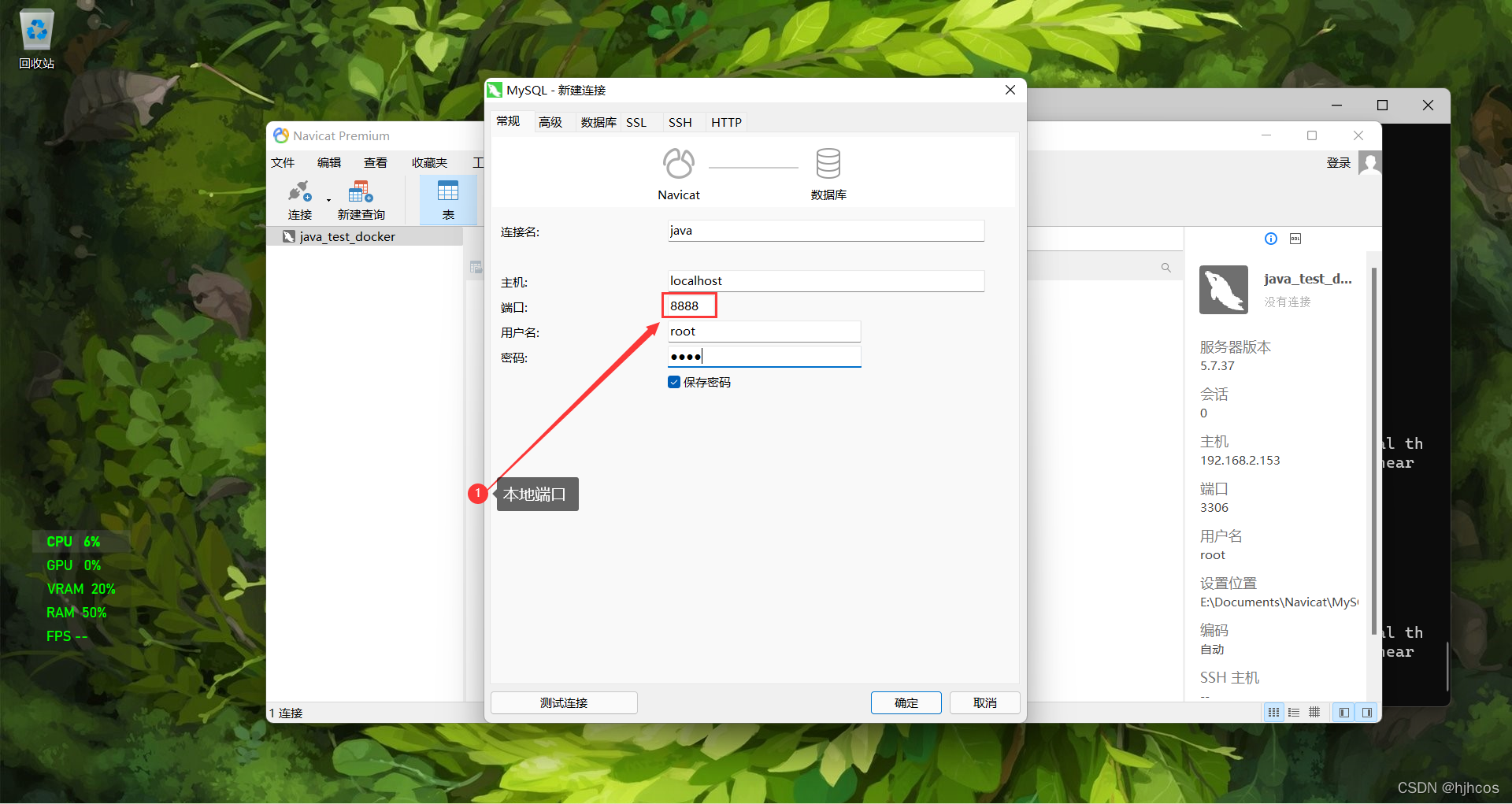
Task: Confirm with the 确定 button
Action: click(x=906, y=702)
